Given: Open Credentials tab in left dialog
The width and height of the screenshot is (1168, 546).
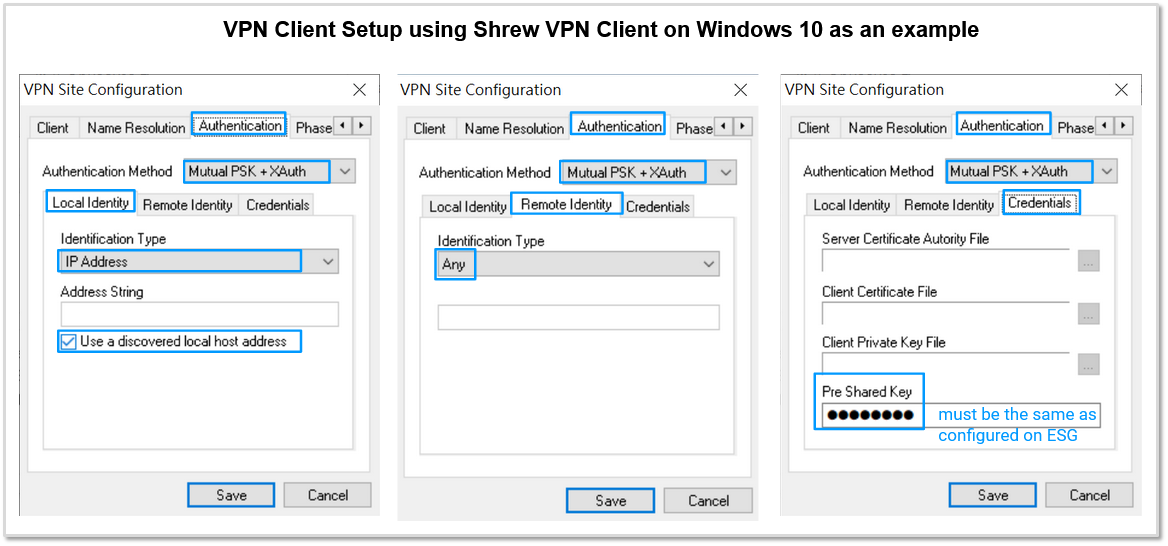Looking at the screenshot, I should pos(278,205).
